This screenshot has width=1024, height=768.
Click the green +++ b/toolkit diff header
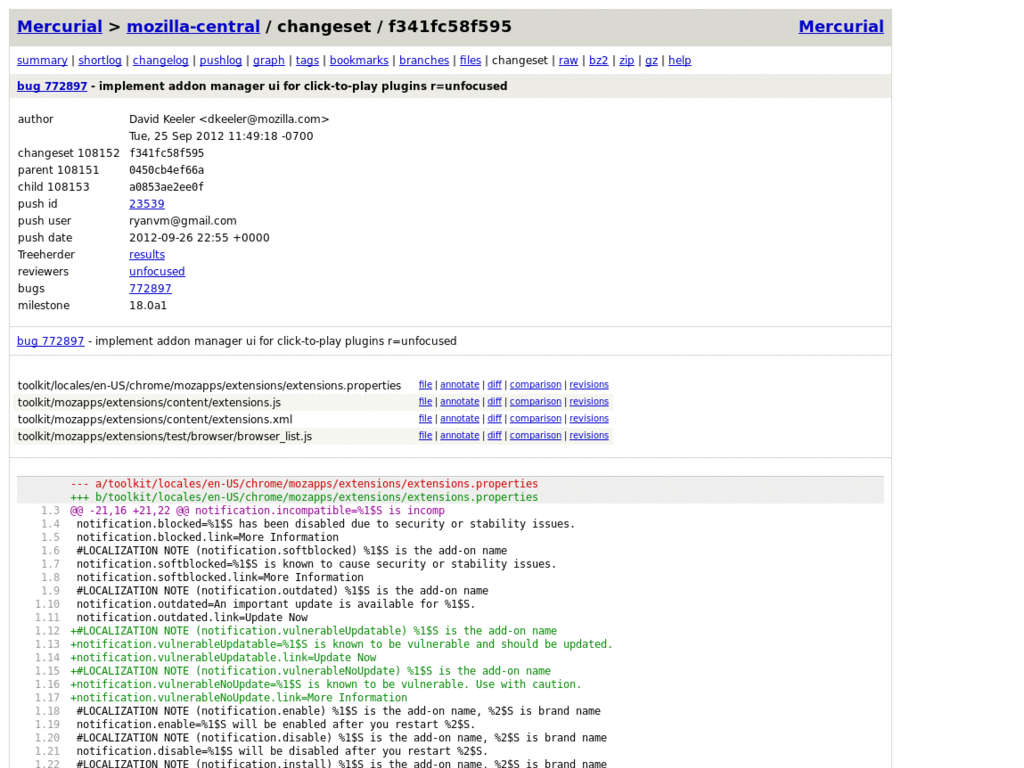304,497
